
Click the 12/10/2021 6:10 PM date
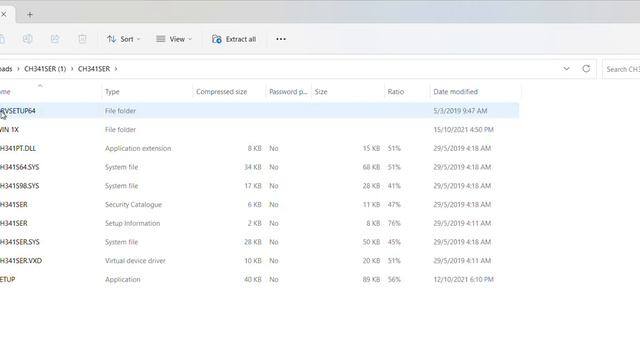463,280
